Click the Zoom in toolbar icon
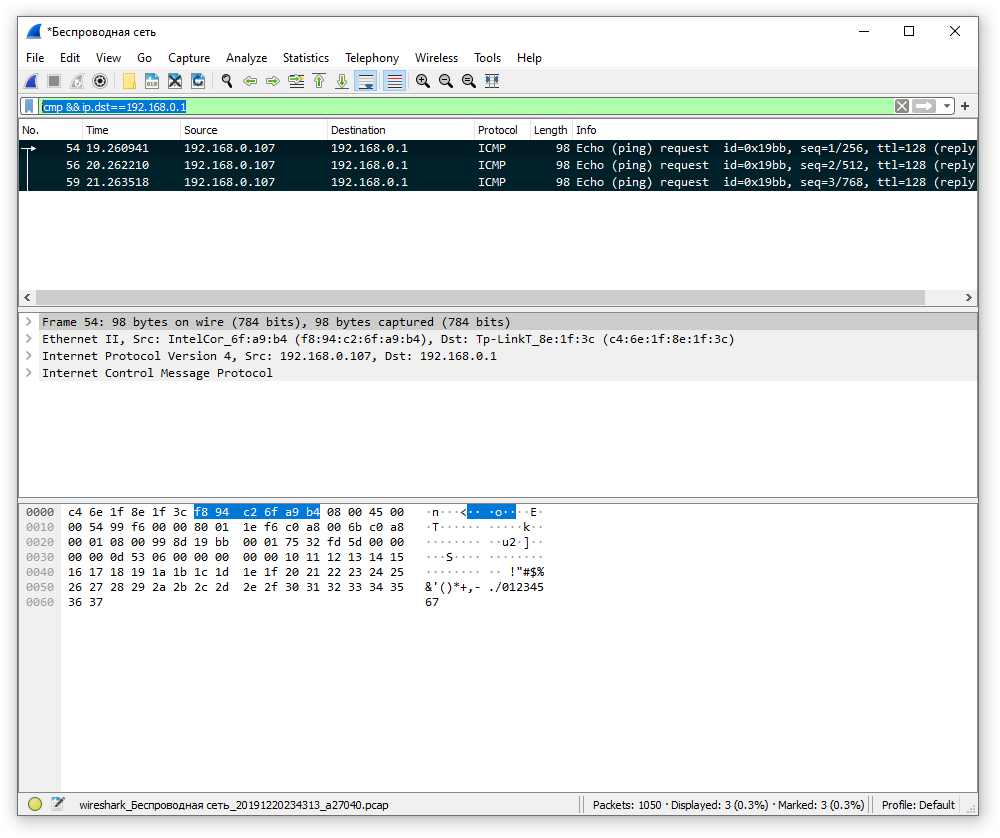Image resolution: width=1000 pixels, height=838 pixels. pos(423,81)
